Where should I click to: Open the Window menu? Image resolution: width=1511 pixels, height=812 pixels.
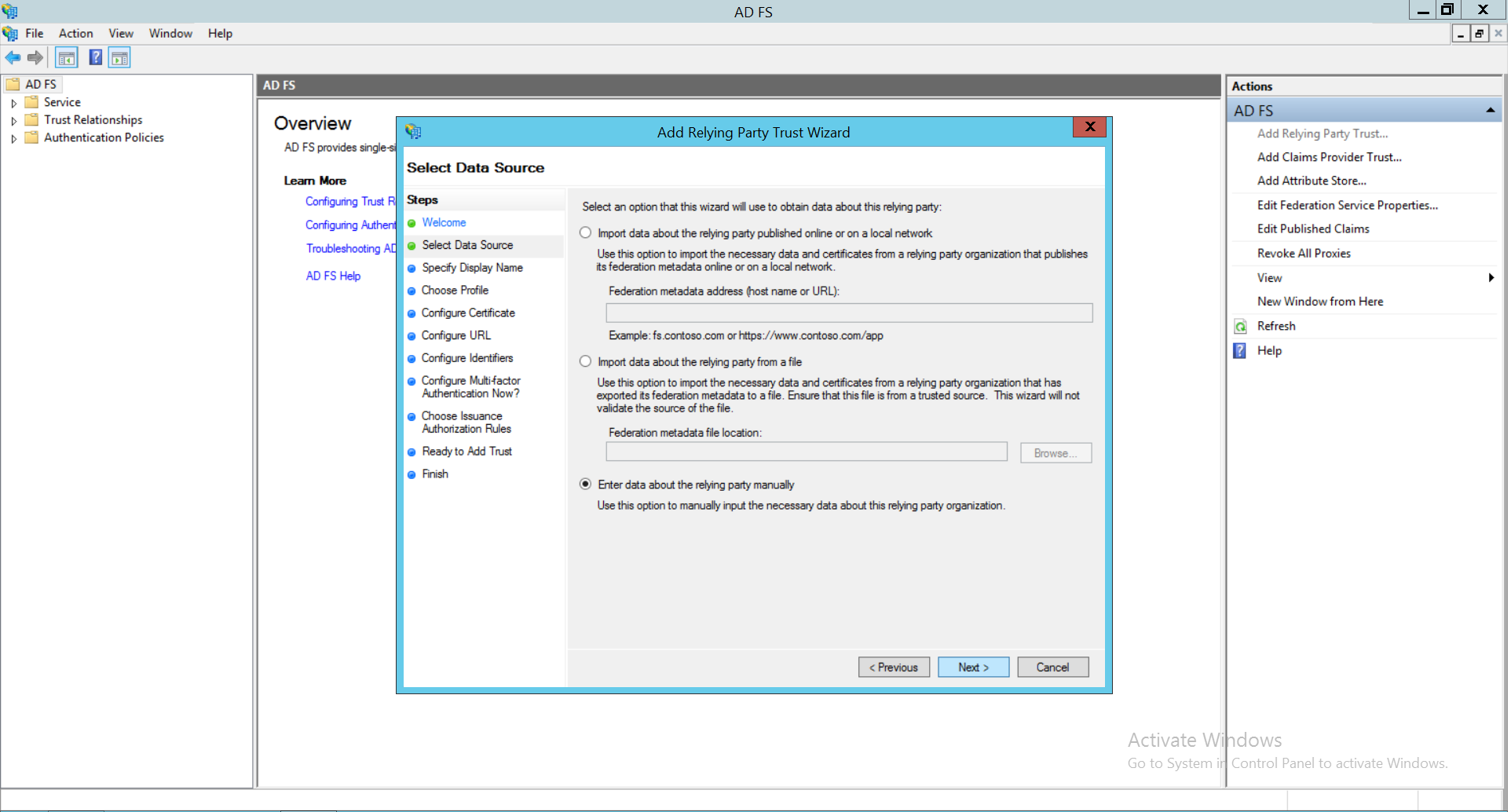(170, 33)
